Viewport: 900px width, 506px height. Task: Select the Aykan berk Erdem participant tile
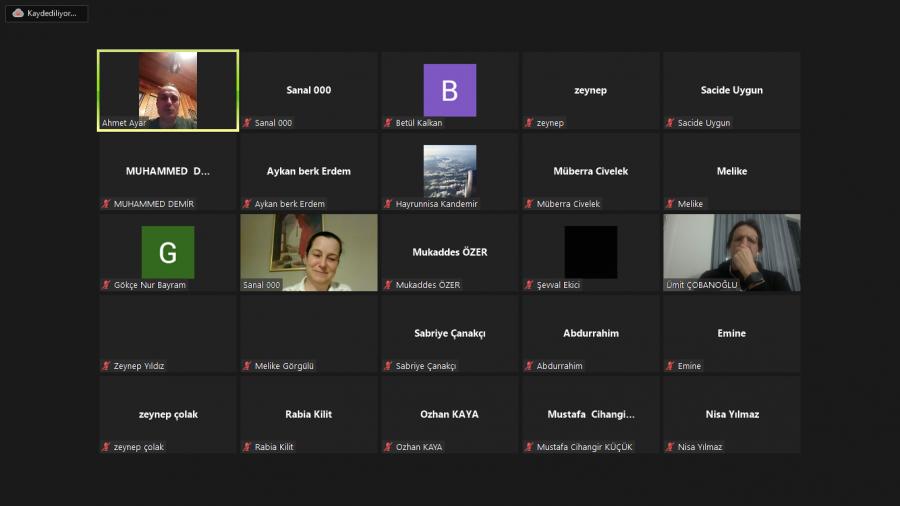coord(308,172)
